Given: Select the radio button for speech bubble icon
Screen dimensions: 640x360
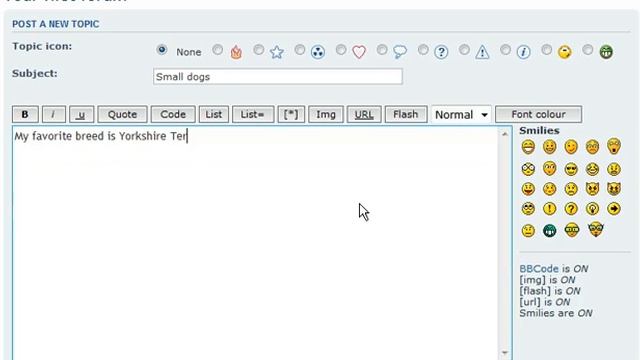Looking at the screenshot, I should point(382,50).
